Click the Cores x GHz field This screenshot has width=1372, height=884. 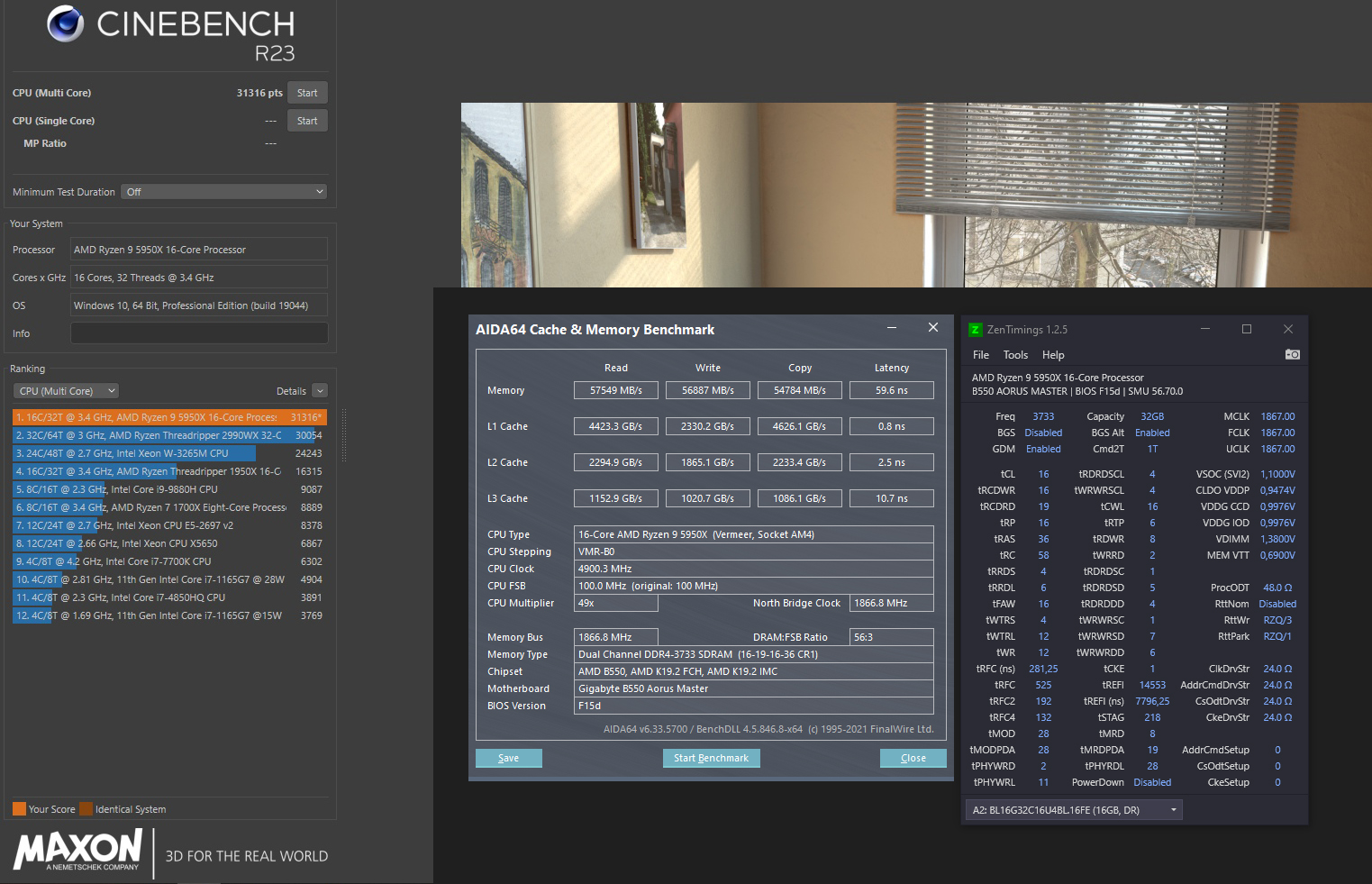[x=199, y=278]
